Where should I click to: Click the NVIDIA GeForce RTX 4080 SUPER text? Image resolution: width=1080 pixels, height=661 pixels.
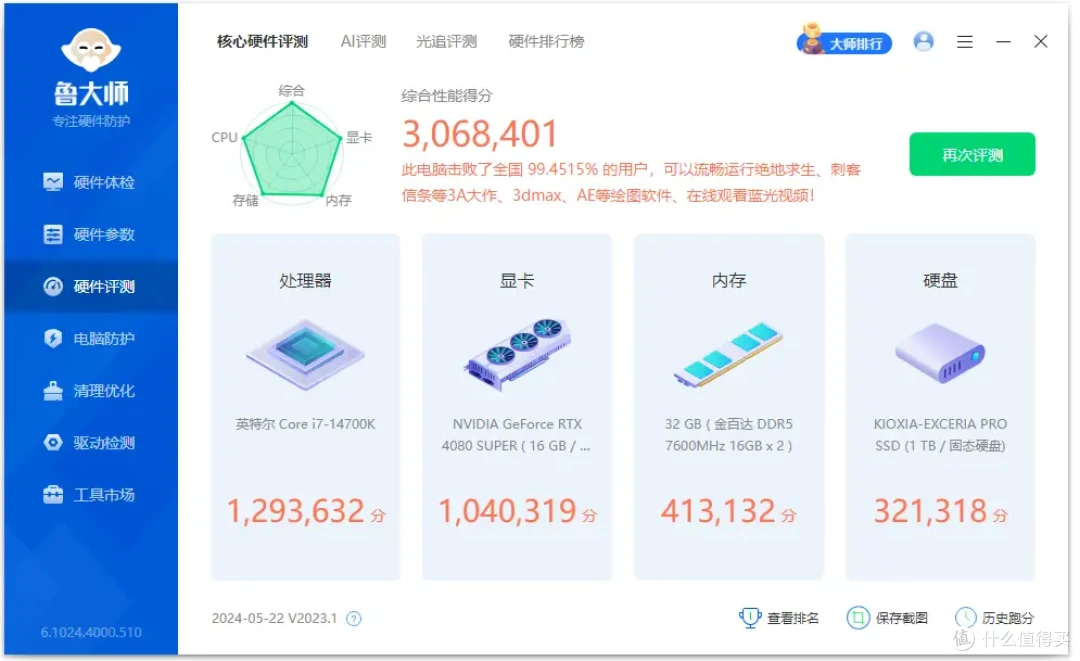(517, 435)
